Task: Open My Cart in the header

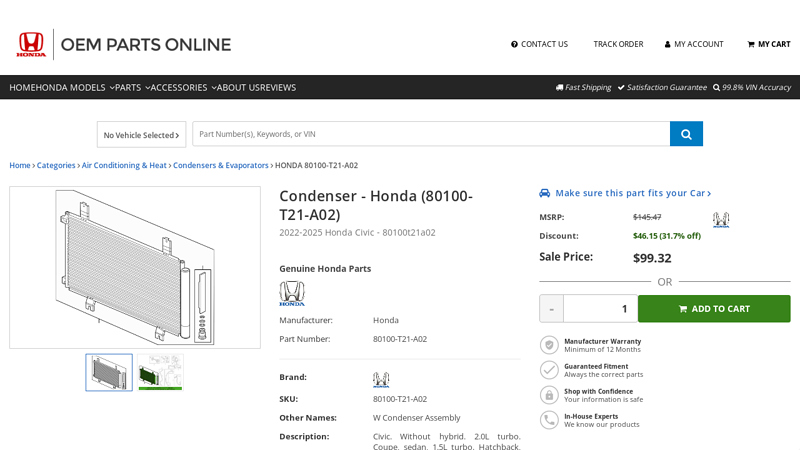Action: (768, 44)
